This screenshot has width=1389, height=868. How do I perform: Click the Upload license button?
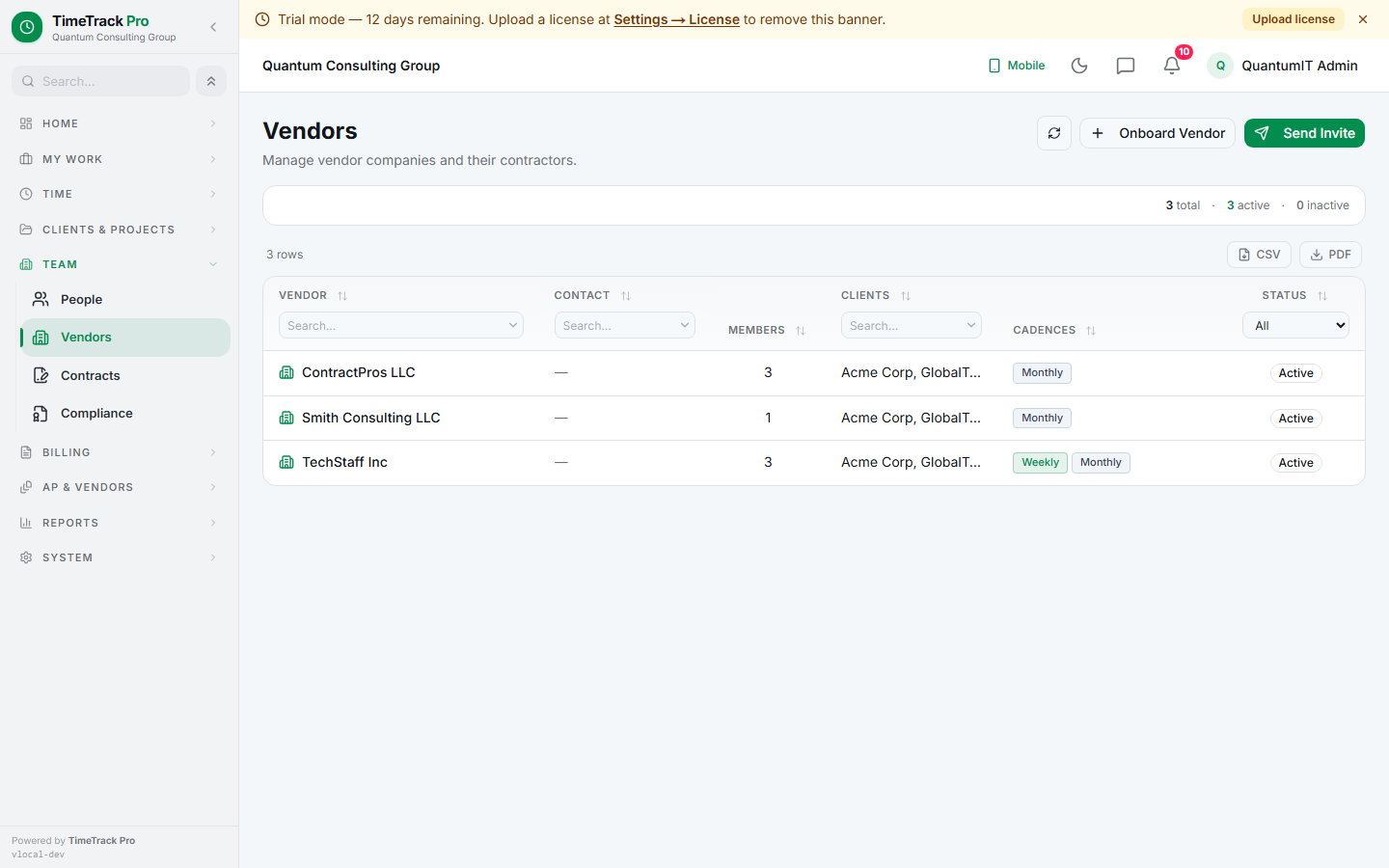point(1294,19)
